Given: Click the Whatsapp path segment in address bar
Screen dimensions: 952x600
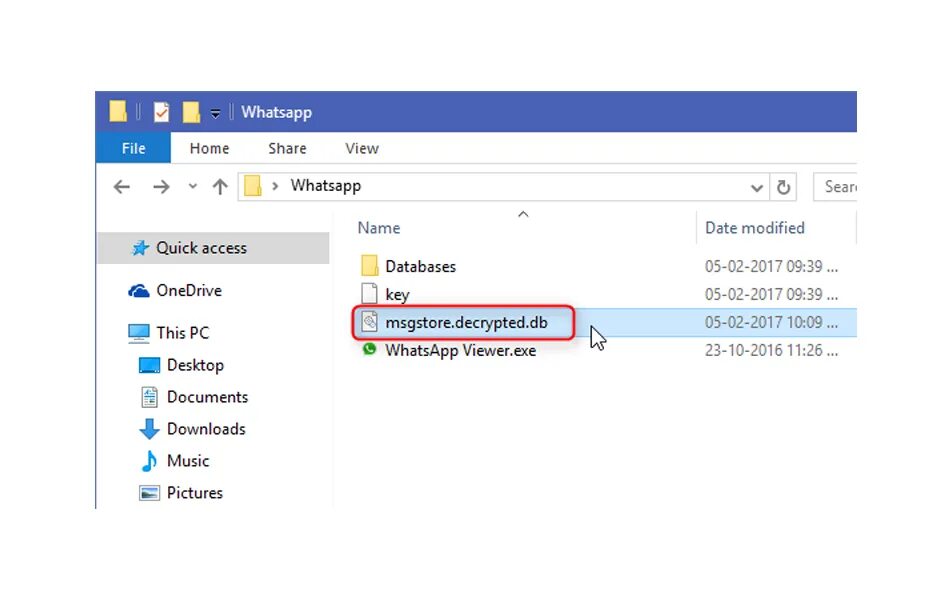Looking at the screenshot, I should (325, 185).
